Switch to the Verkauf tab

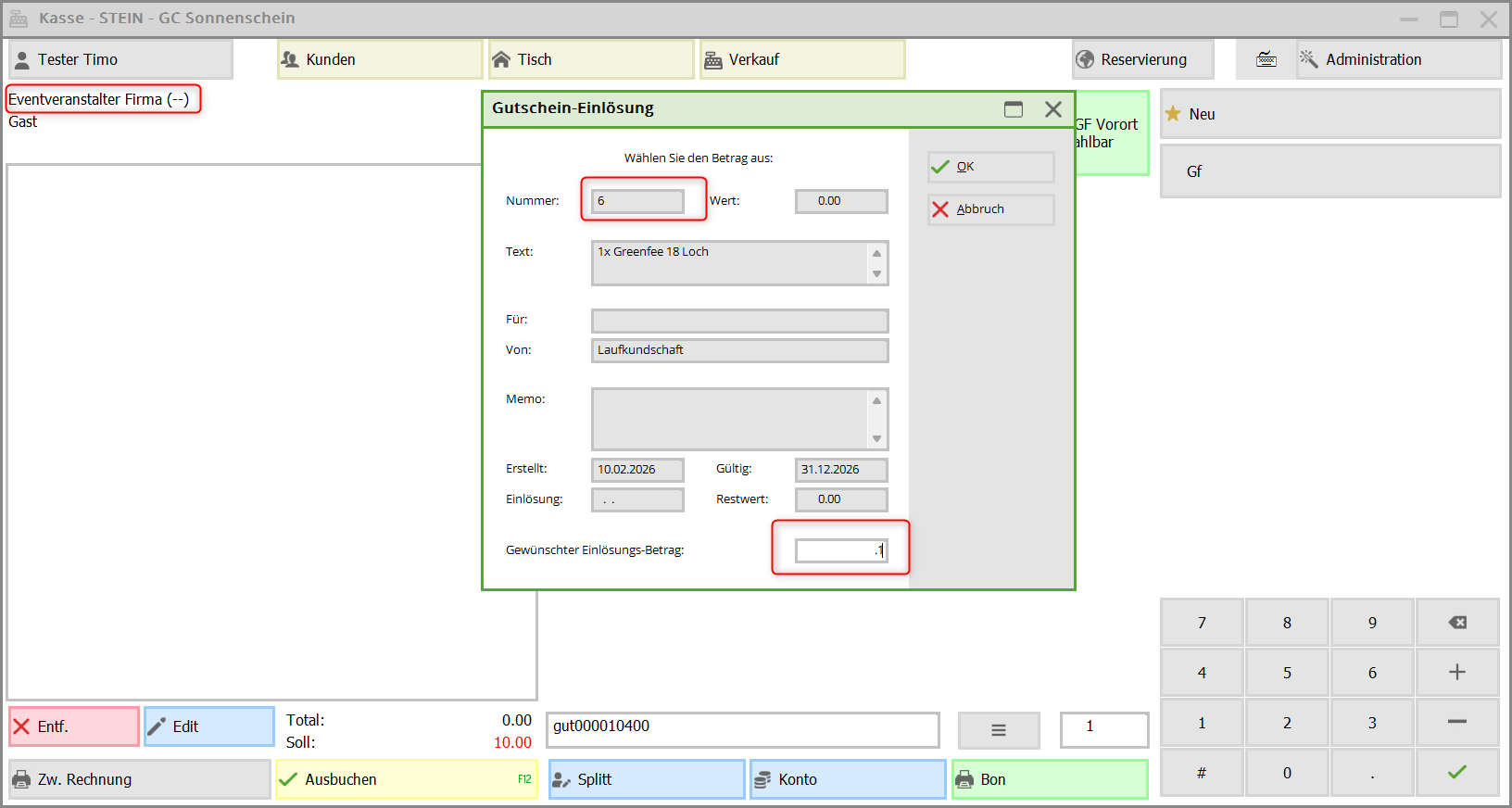click(x=802, y=59)
